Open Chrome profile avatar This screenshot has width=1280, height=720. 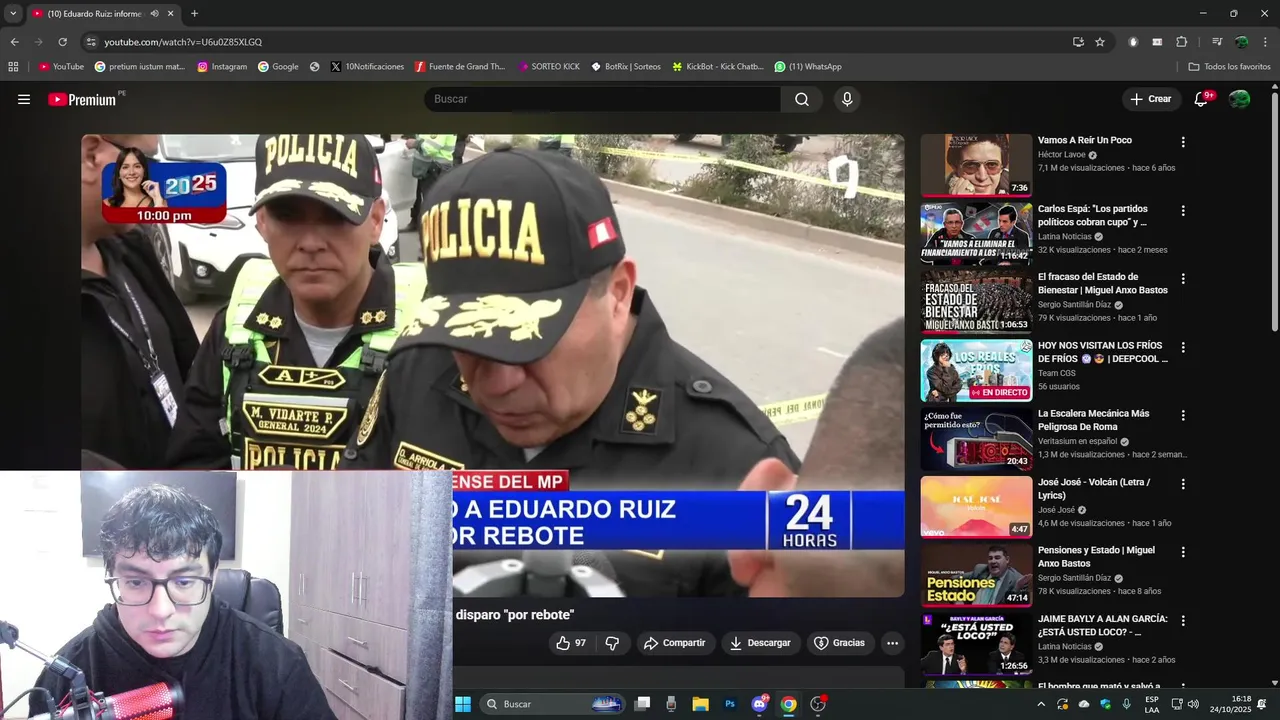point(1241,42)
